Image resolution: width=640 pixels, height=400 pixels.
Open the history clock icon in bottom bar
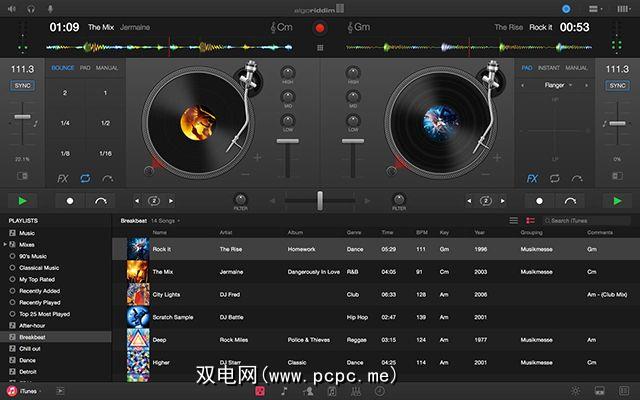(x=380, y=391)
